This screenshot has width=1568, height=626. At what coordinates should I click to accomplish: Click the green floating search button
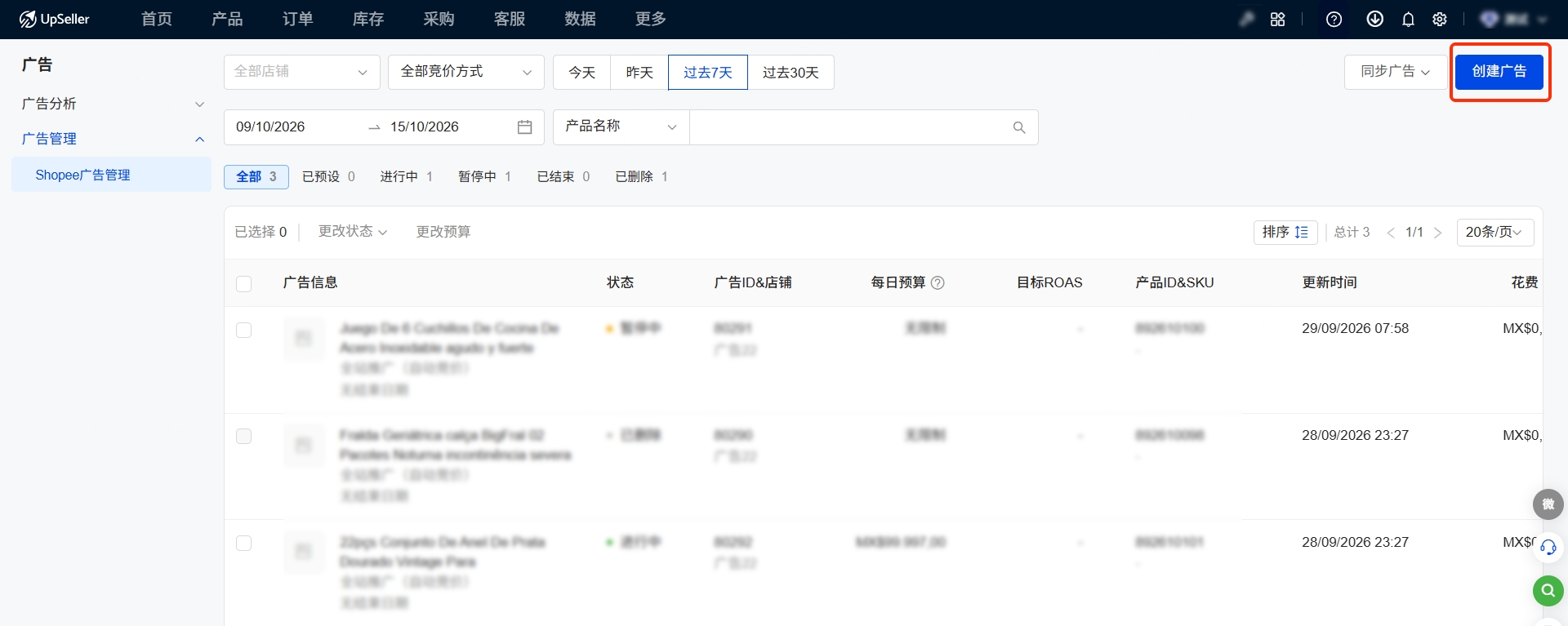pos(1548,590)
